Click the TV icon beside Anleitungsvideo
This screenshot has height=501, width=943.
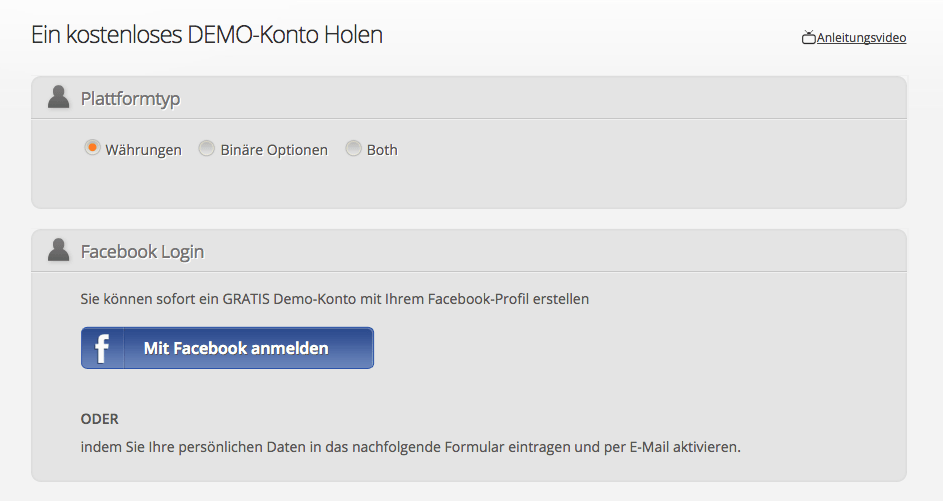[x=808, y=38]
